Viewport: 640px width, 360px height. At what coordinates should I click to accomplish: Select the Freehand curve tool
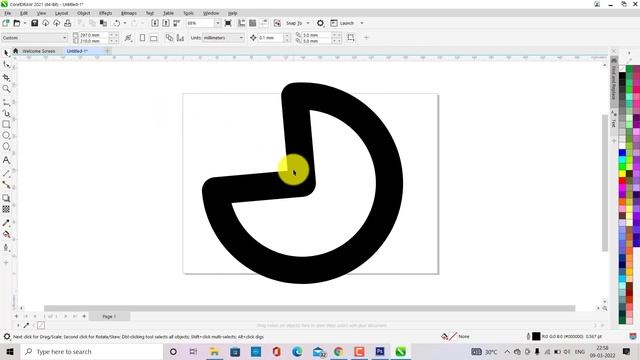6,102
